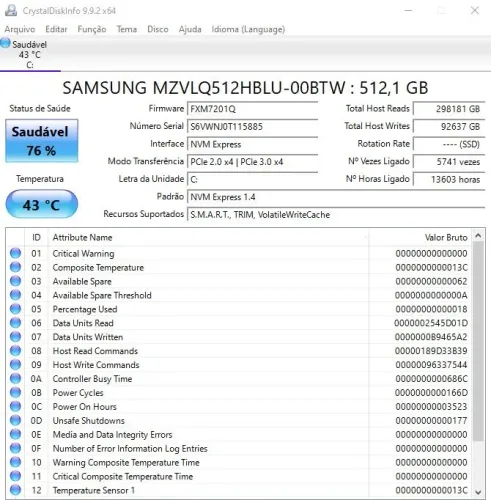Viewport: 491px width, 500px height.
Task: Click raw value 000000000166D of Power Cycles
Action: point(431,393)
